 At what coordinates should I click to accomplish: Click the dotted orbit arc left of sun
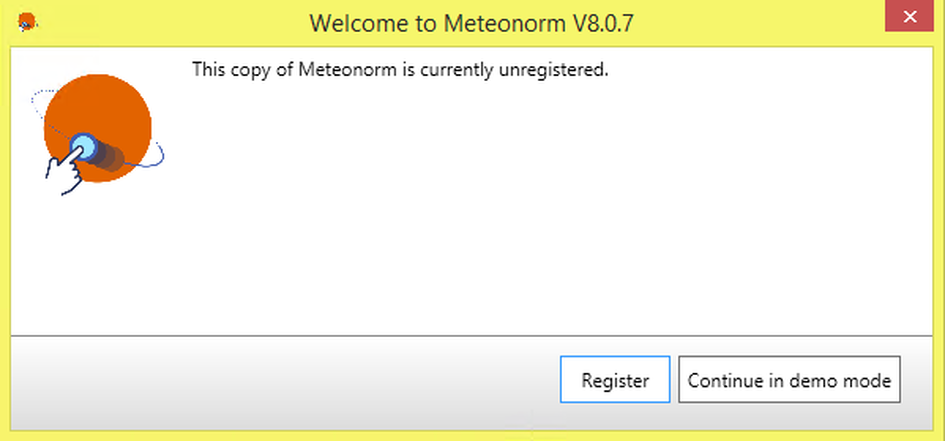click(x=36, y=98)
